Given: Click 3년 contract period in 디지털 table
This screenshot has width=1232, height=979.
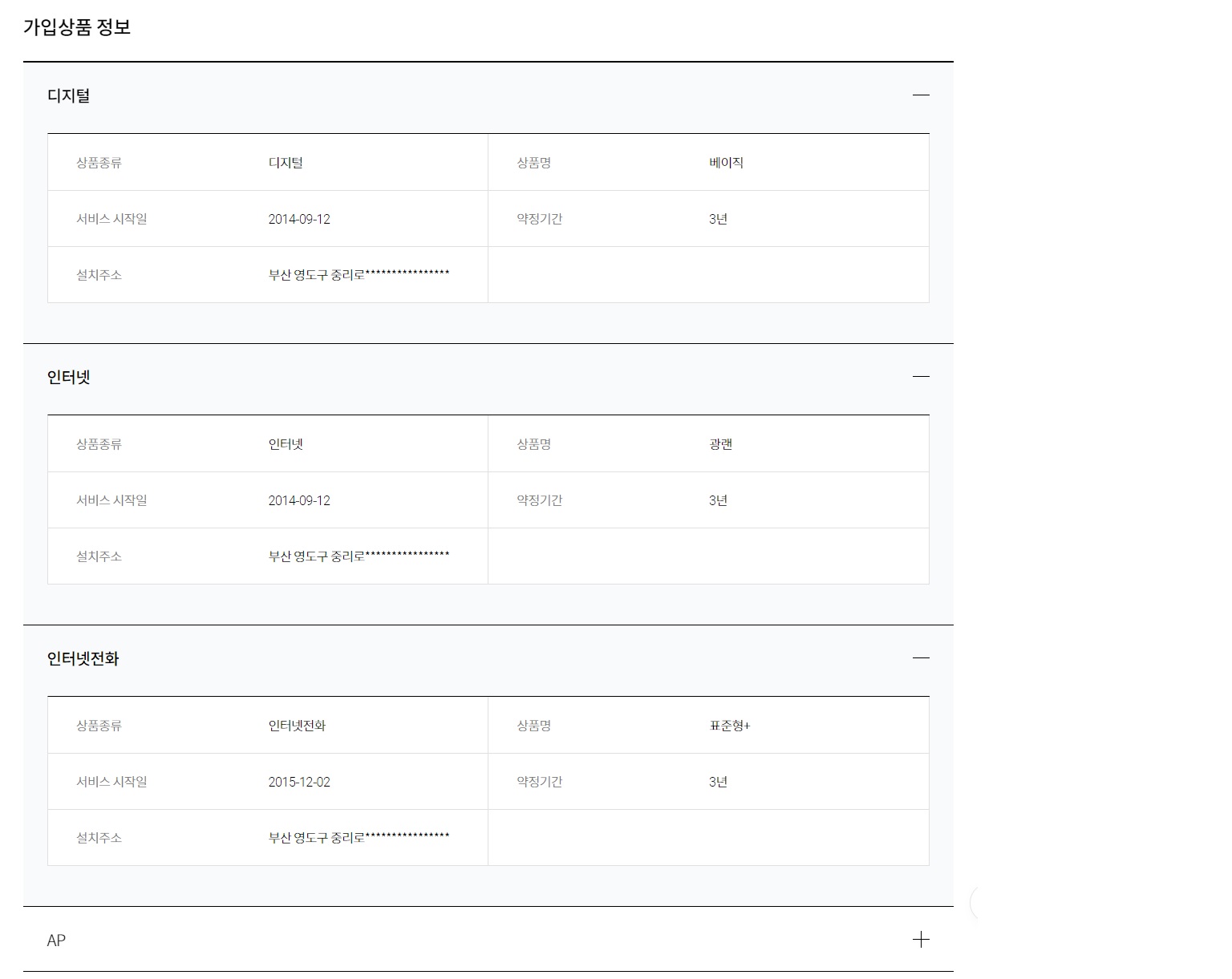Looking at the screenshot, I should [x=718, y=219].
